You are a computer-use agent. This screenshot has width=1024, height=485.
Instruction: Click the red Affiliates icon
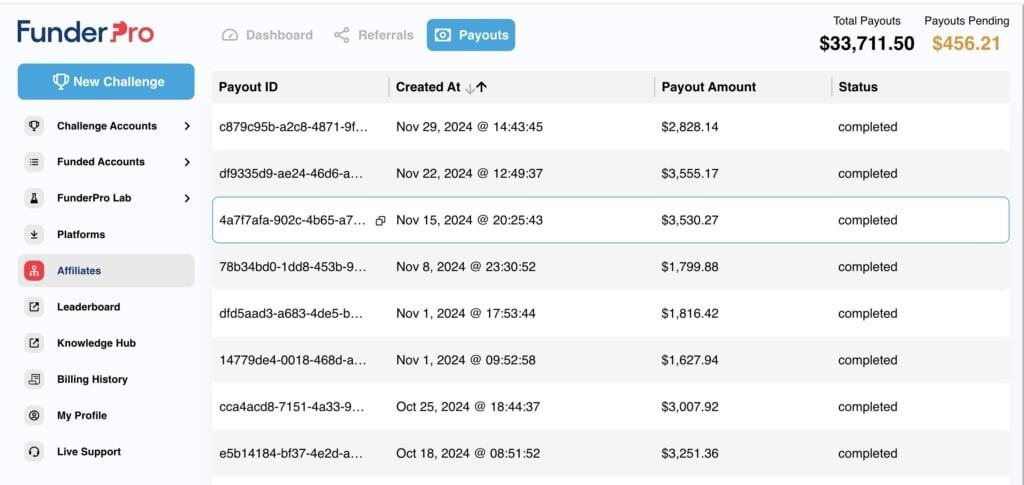click(34, 270)
